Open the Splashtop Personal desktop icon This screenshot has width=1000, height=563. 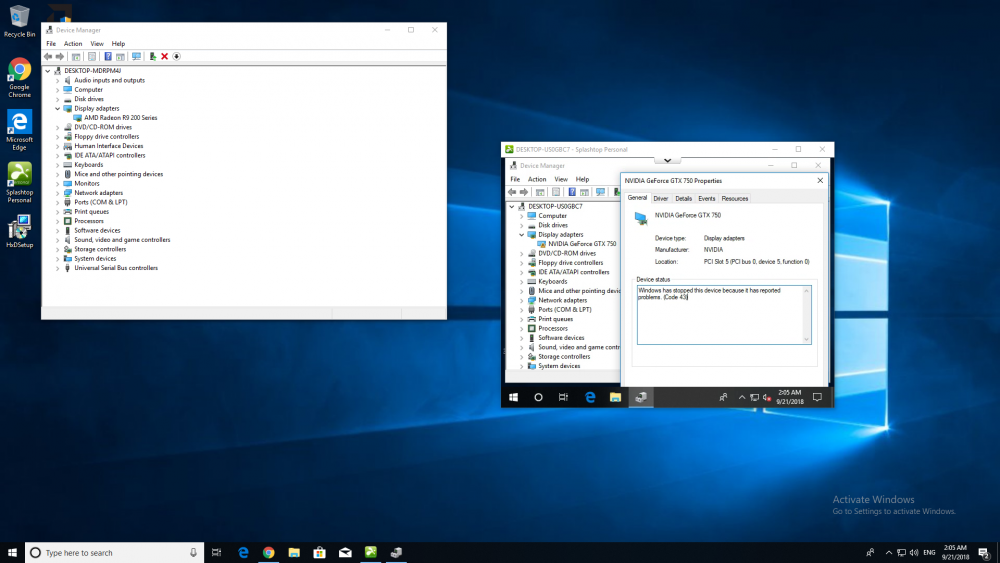click(x=19, y=182)
